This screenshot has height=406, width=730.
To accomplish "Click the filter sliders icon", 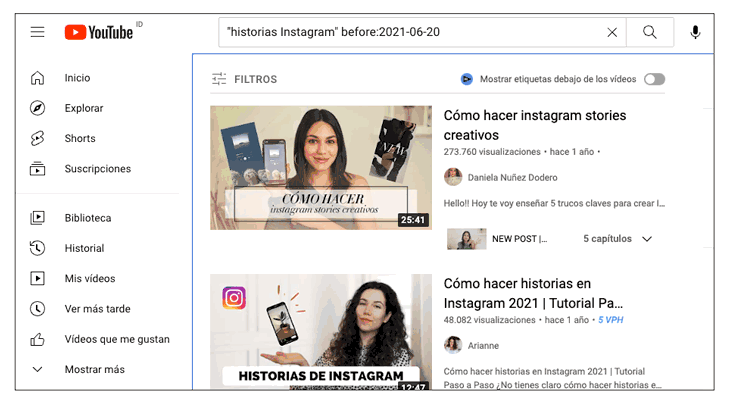I will pos(219,79).
